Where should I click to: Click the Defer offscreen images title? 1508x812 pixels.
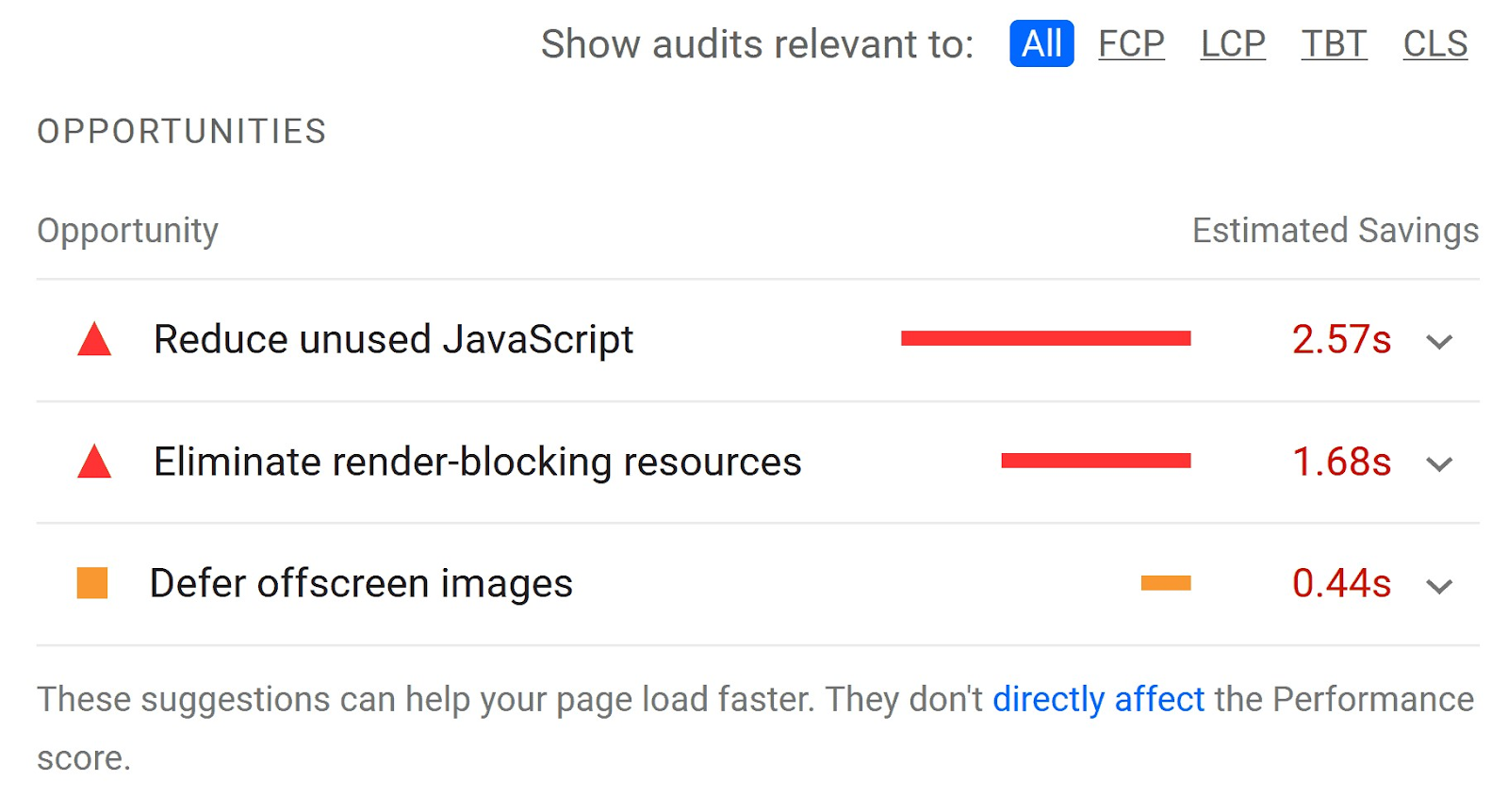click(361, 583)
